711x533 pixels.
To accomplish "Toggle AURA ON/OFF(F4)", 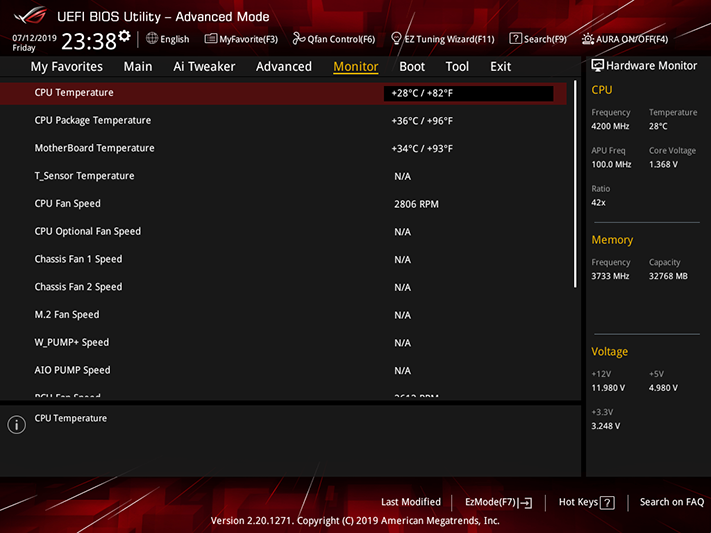I will (x=625, y=39).
